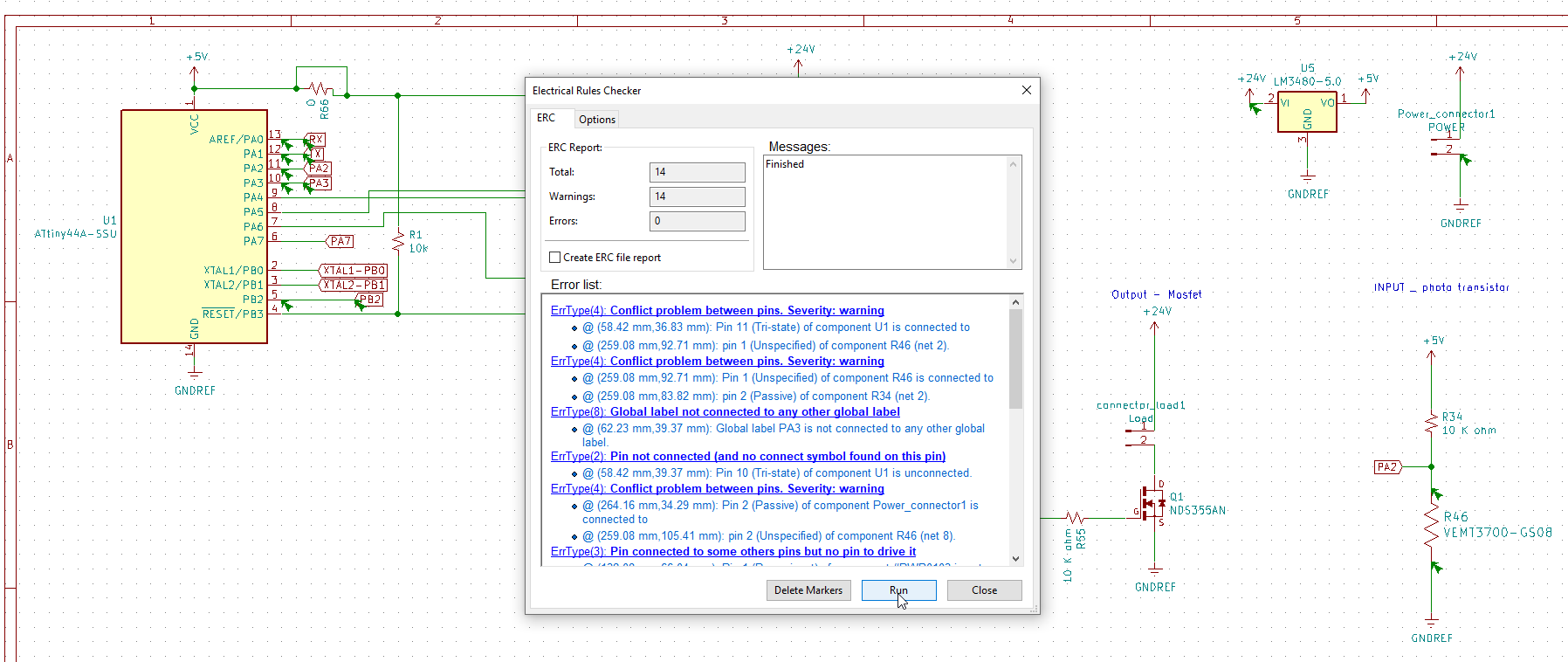Viewport: 1568px width, 662px height.
Task: Click the Error list scrollbar thumb
Action: (x=1015, y=359)
